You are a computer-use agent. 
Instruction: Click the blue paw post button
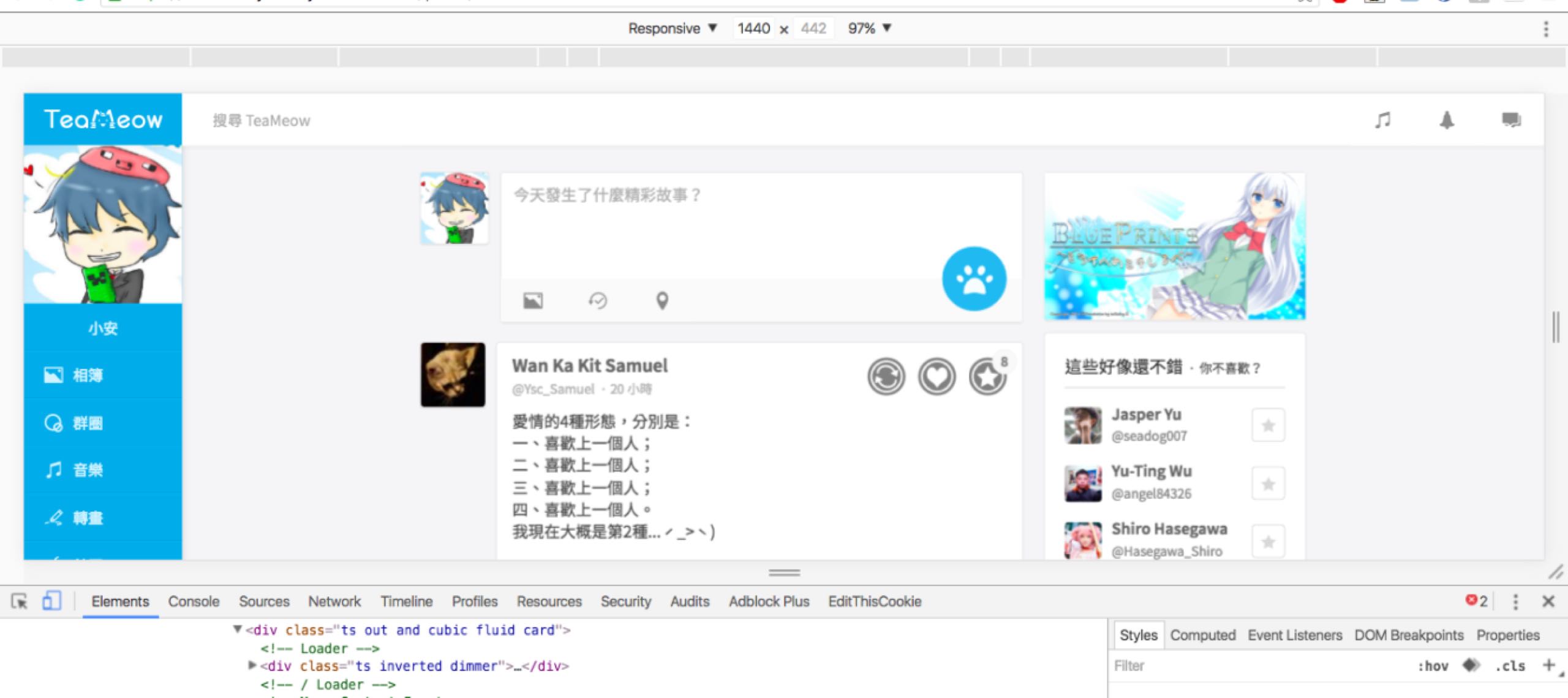pos(974,279)
